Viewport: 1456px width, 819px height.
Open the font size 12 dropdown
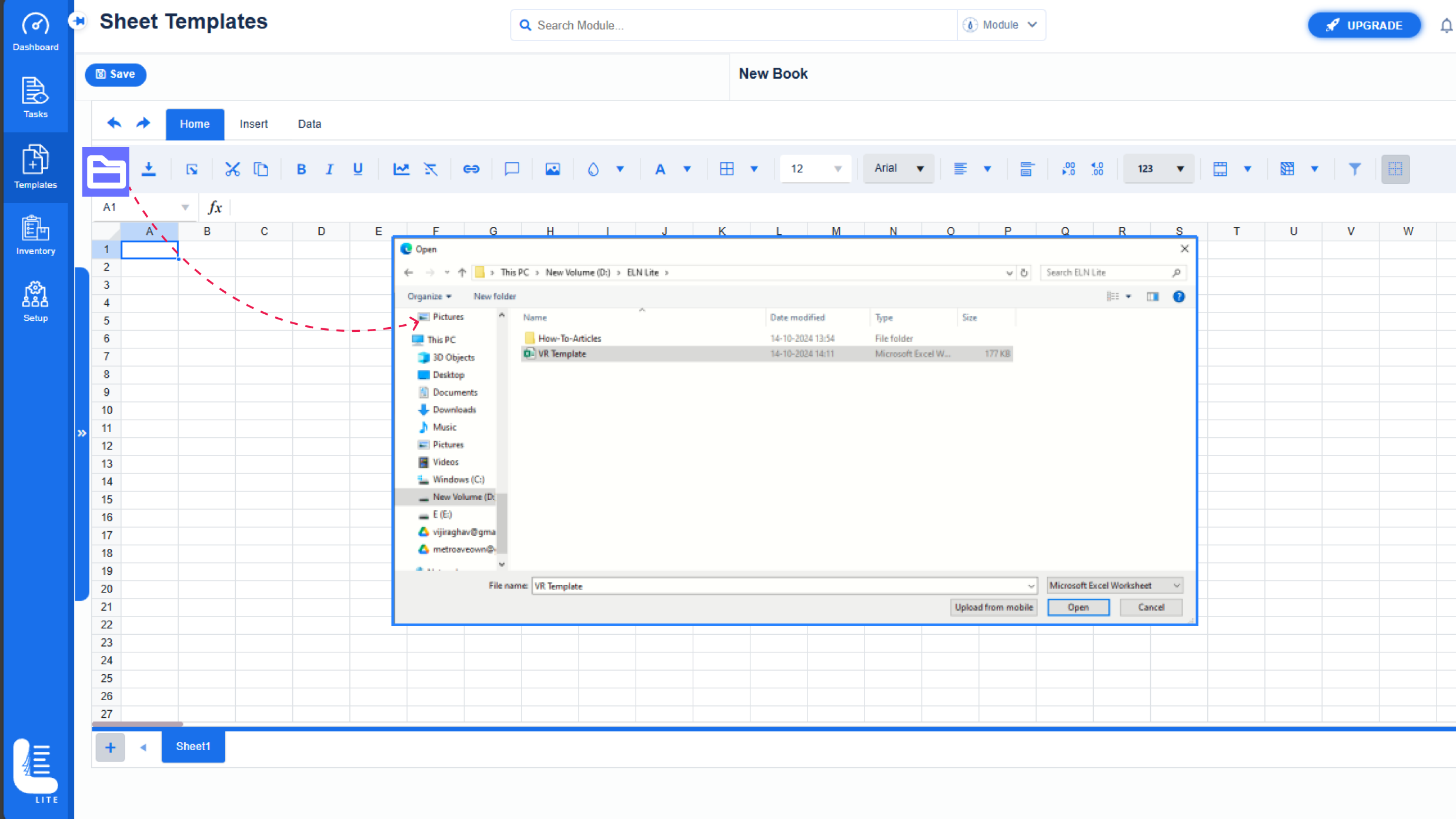[x=815, y=169]
